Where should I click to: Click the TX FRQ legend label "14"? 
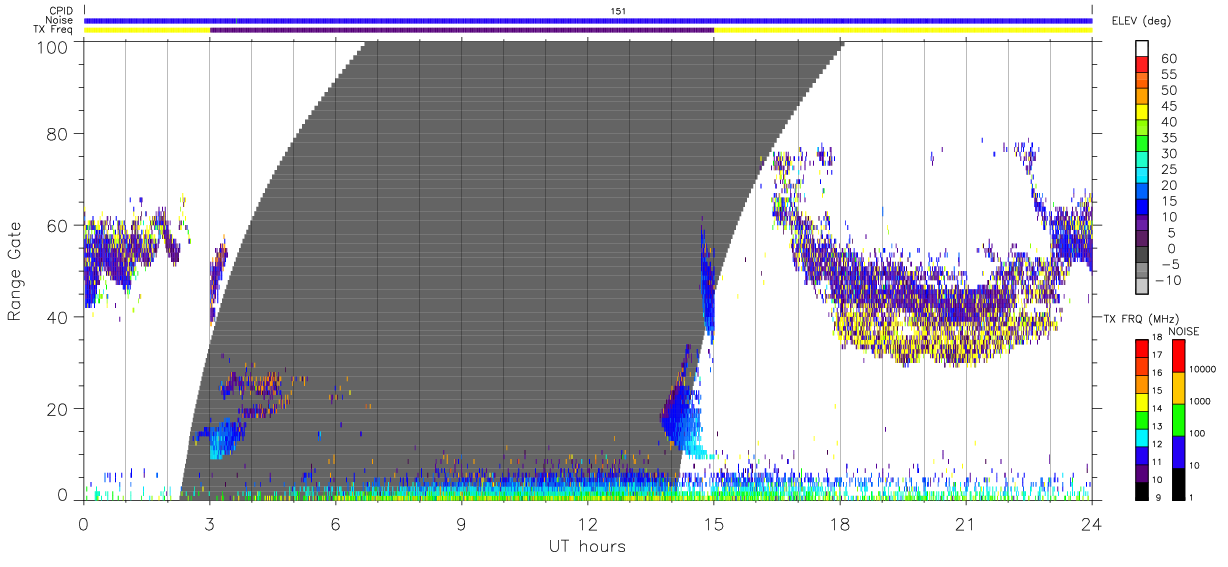pos(1157,409)
